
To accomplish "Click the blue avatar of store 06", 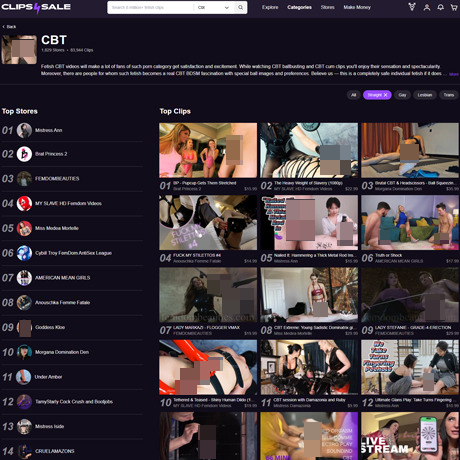I will (24, 253).
